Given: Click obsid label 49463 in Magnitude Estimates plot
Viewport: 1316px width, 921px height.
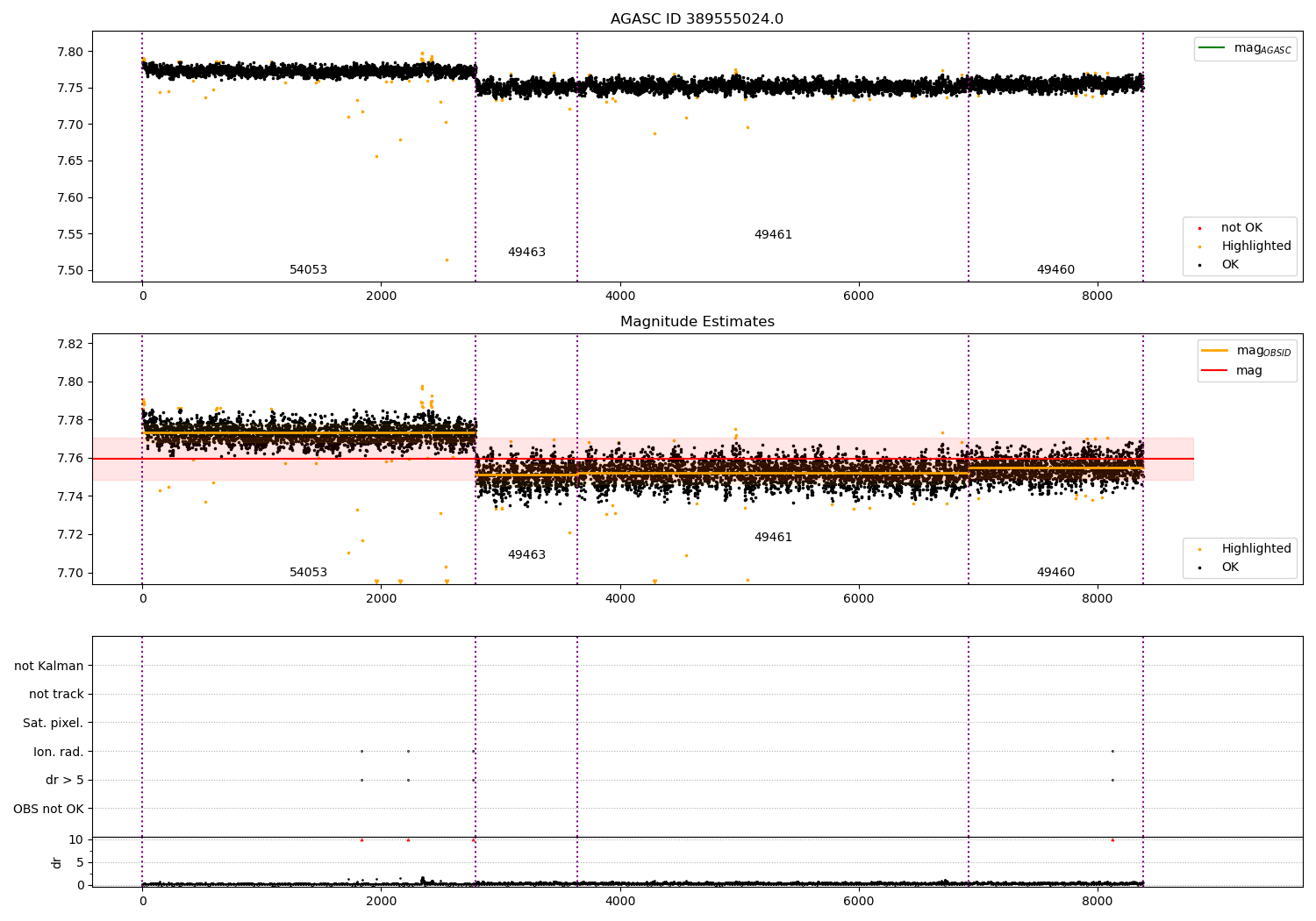Looking at the screenshot, I should coord(526,555).
